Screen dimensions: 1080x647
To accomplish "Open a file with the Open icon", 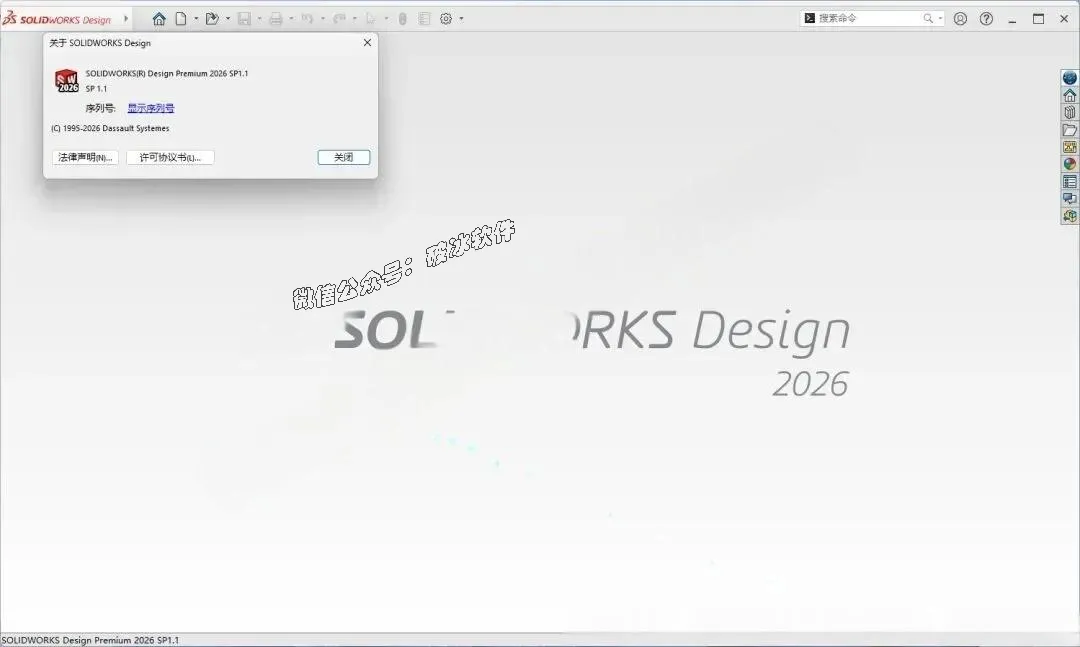I will click(212, 19).
